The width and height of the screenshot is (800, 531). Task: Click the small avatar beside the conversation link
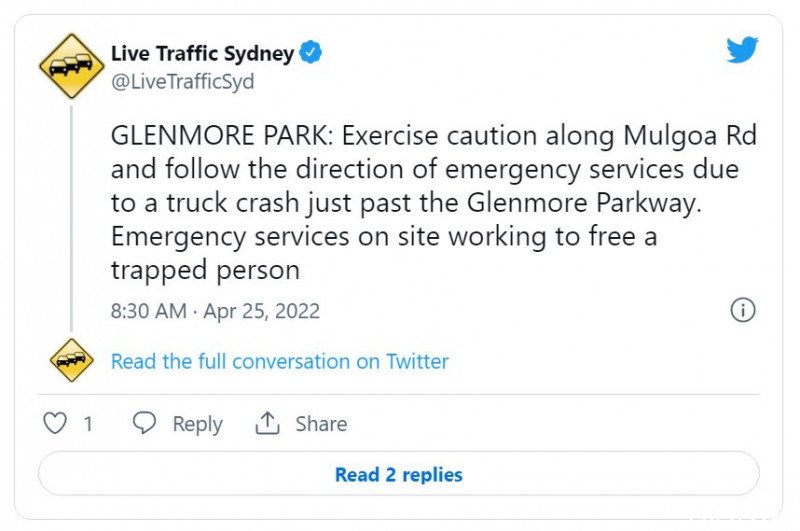(72, 360)
